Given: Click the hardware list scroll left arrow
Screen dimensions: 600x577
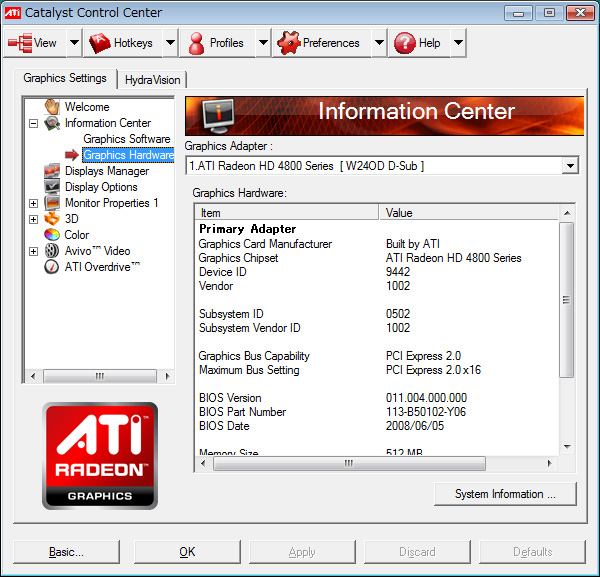Looking at the screenshot, I should pos(203,463).
